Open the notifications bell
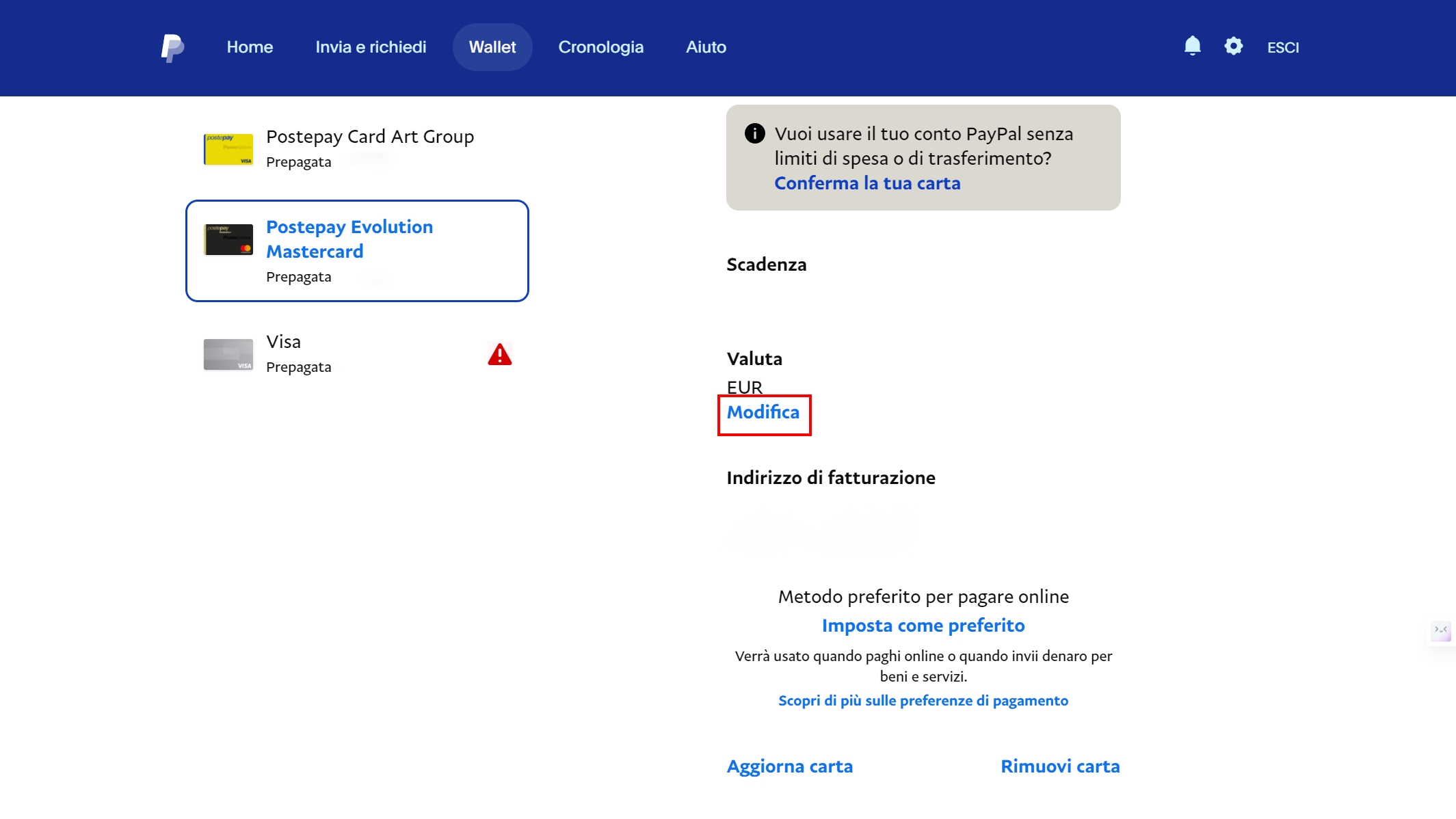The height and width of the screenshot is (819, 1456). pos(1192,46)
